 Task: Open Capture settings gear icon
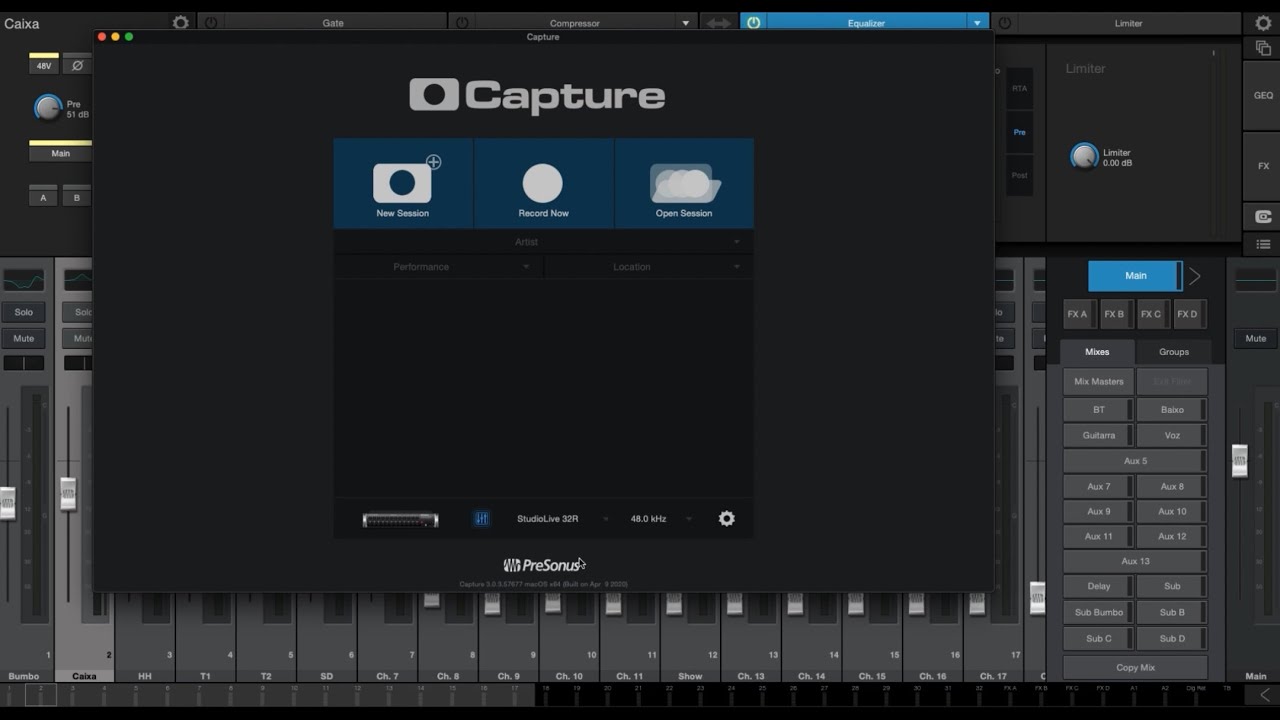point(727,519)
